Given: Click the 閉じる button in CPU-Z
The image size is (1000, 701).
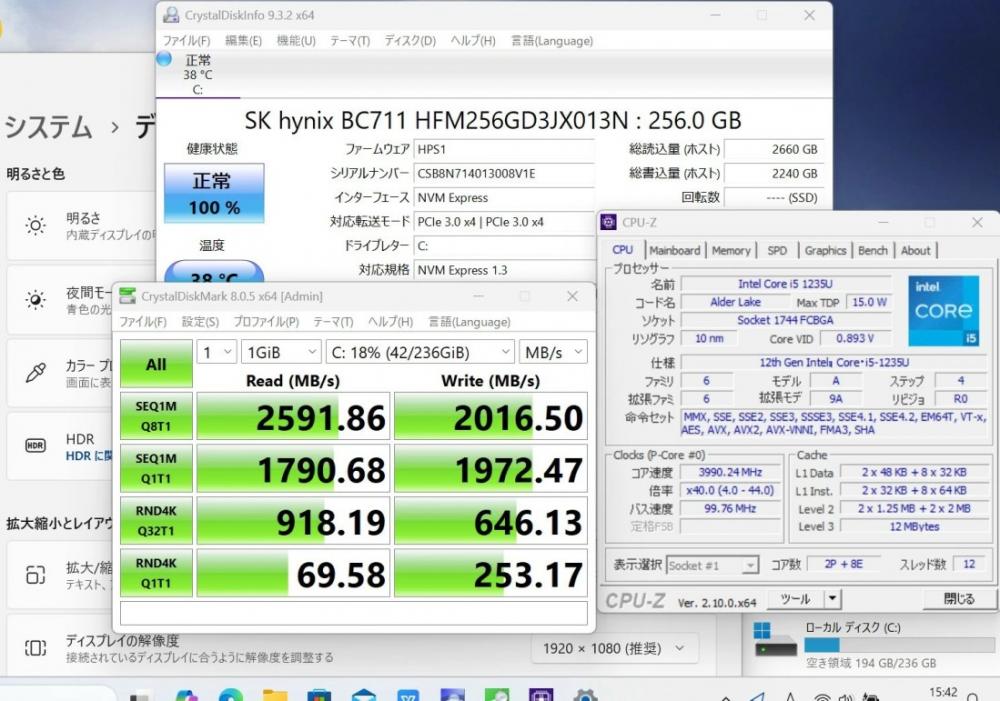Looking at the screenshot, I should pos(959,599).
